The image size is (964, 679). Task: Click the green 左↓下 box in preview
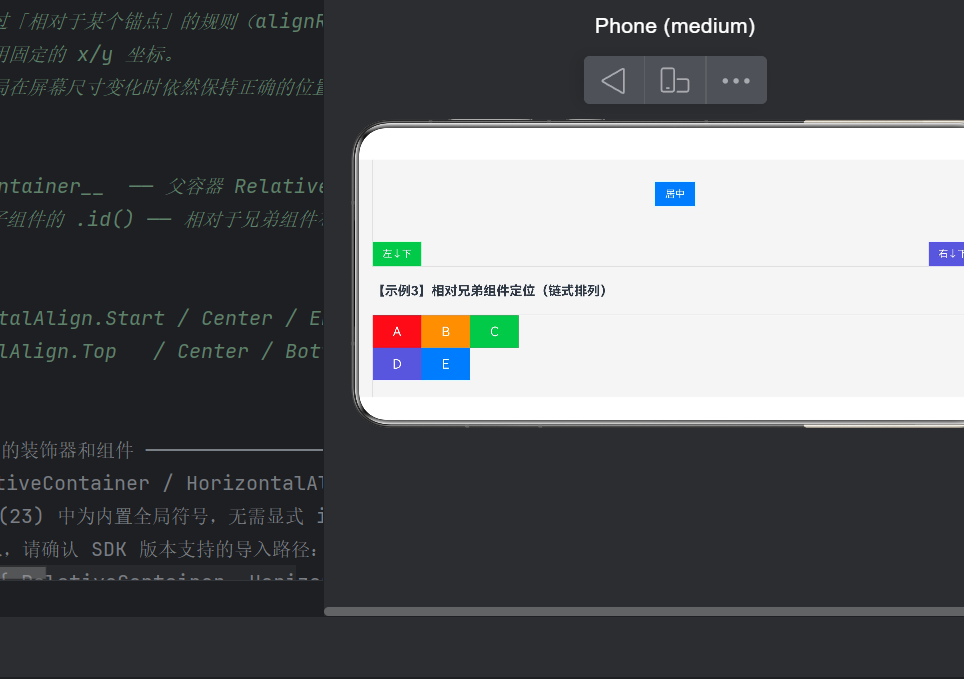(397, 253)
